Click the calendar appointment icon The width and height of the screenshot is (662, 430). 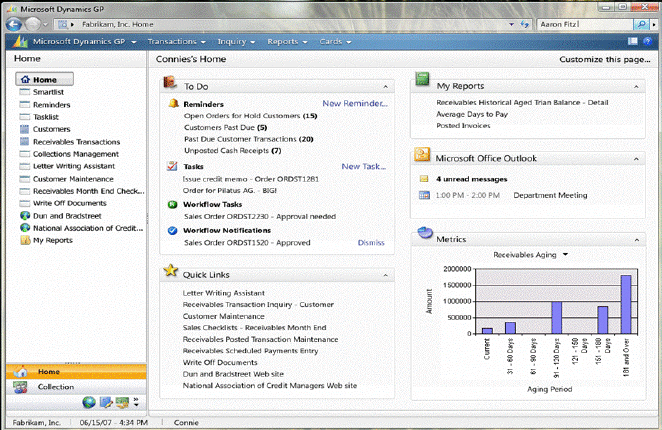(x=424, y=195)
